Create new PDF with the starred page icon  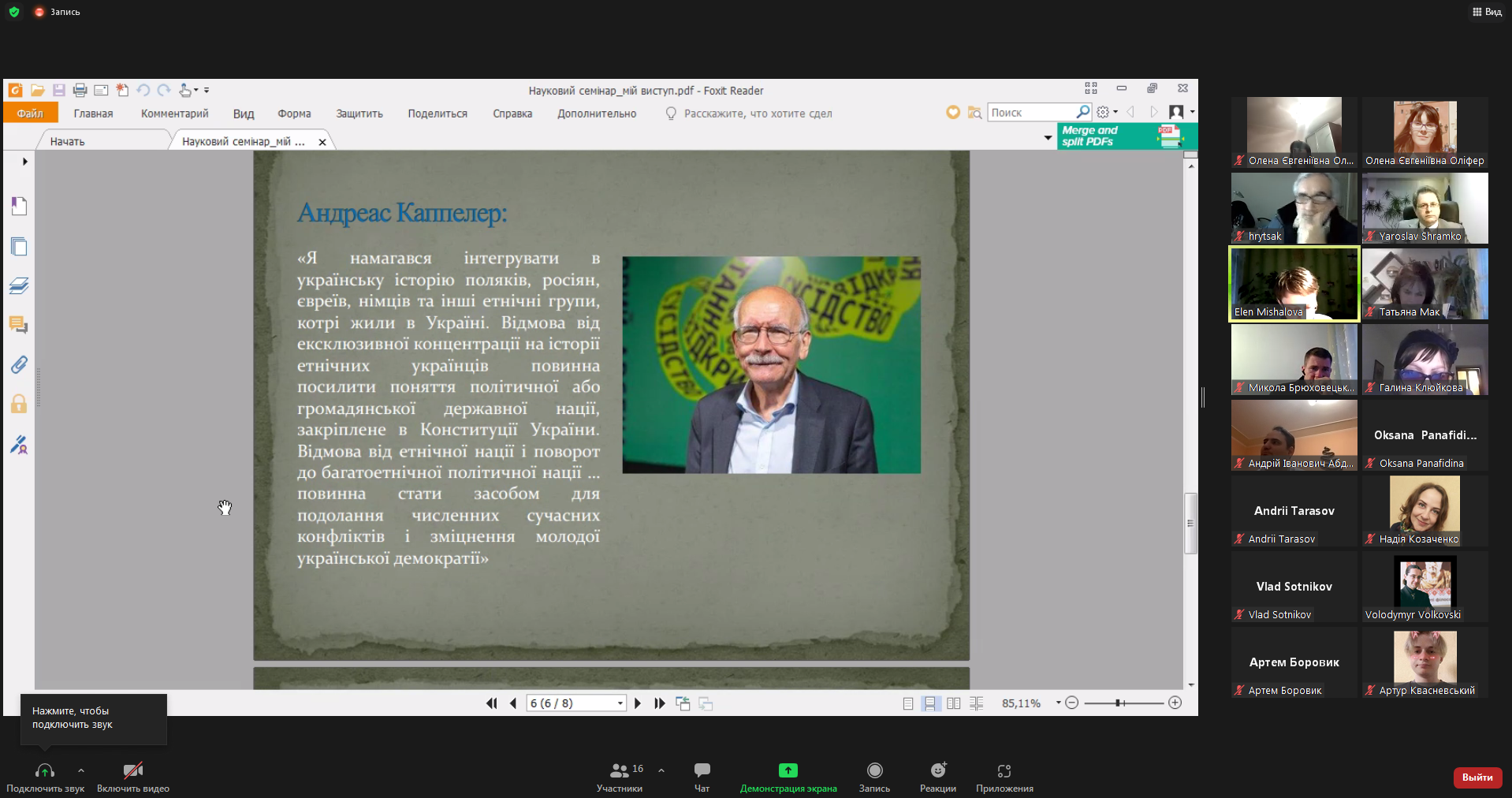(122, 91)
